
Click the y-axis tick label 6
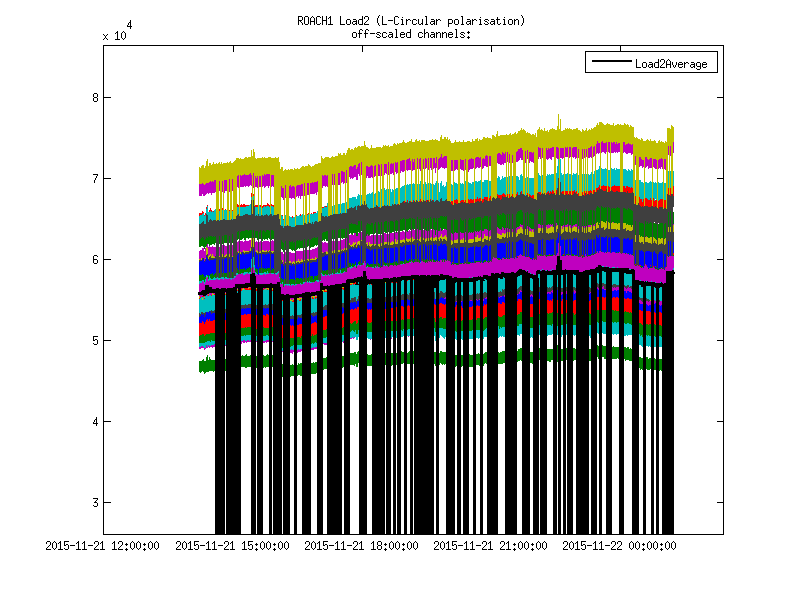point(94,260)
